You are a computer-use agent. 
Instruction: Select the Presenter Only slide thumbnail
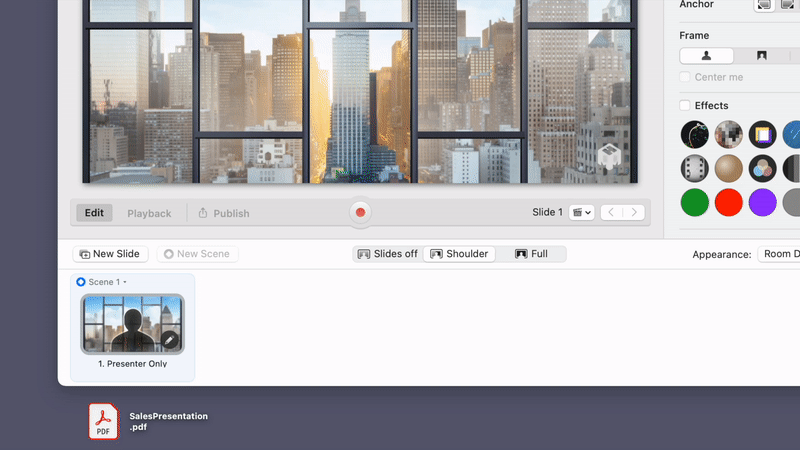[133, 324]
